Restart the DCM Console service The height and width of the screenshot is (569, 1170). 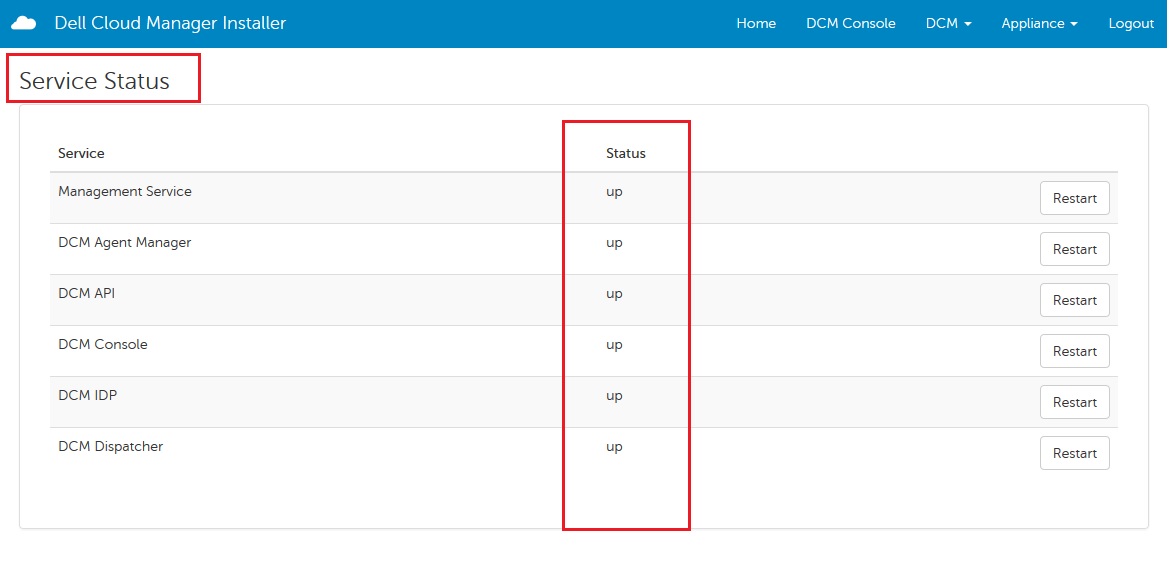(x=1074, y=351)
